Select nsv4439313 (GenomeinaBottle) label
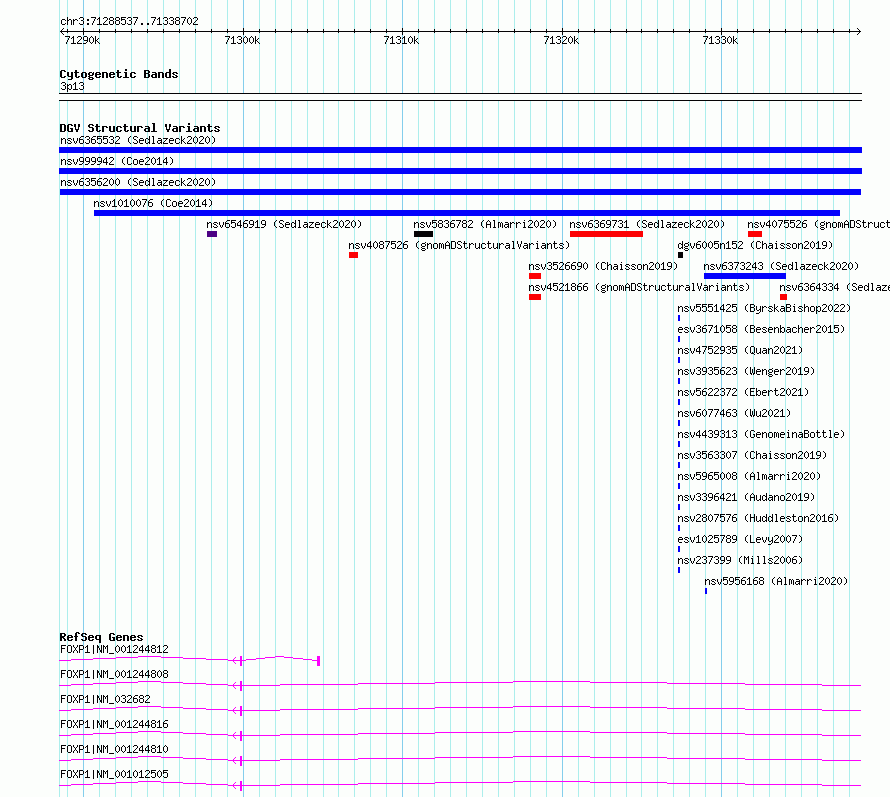The height and width of the screenshot is (797, 890). tap(761, 434)
